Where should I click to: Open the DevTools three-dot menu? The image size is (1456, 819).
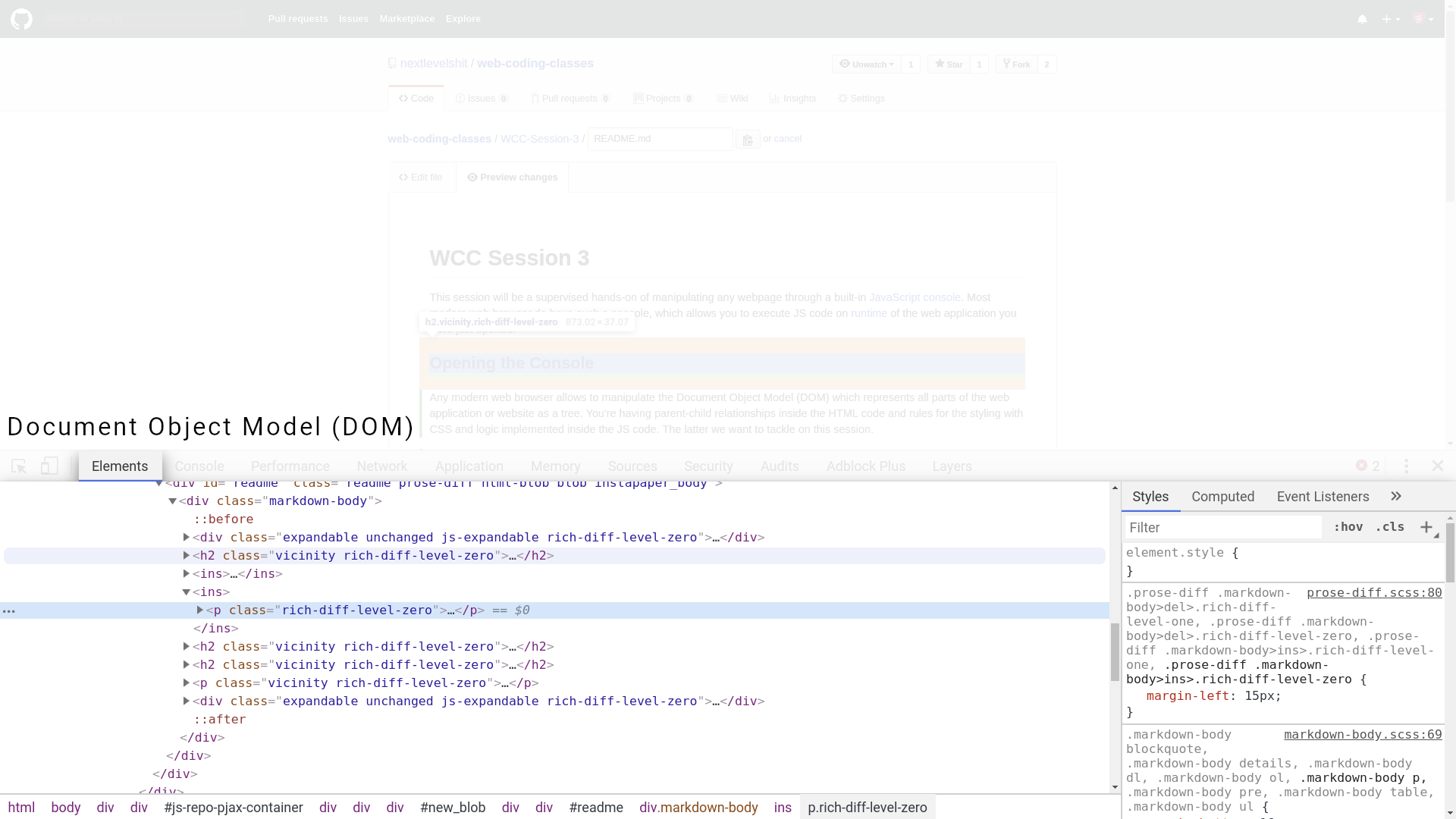(1406, 466)
